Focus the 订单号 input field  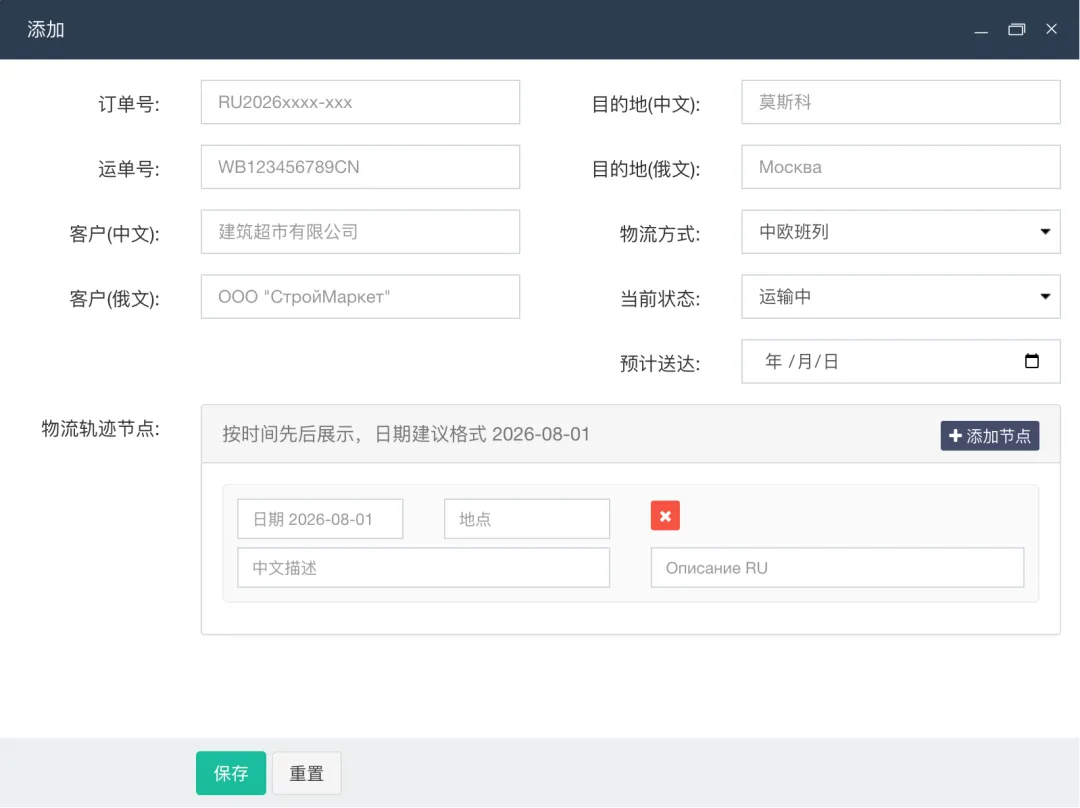[x=360, y=103]
